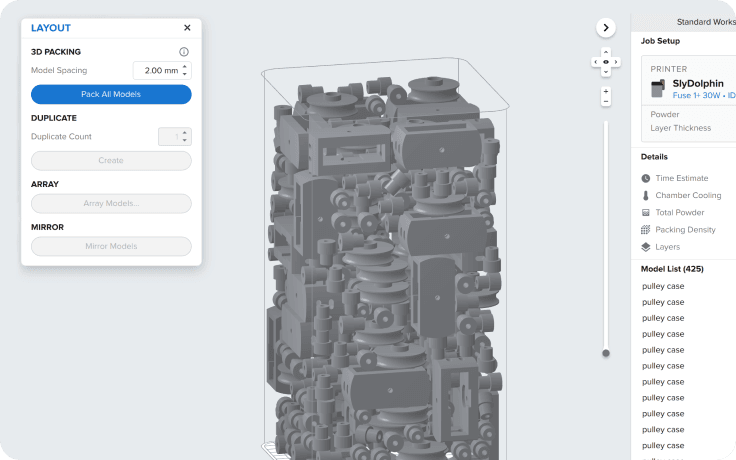Viewport: 736px width, 460px height.
Task: Select the SlyDolphin printer card
Action: tap(689, 99)
